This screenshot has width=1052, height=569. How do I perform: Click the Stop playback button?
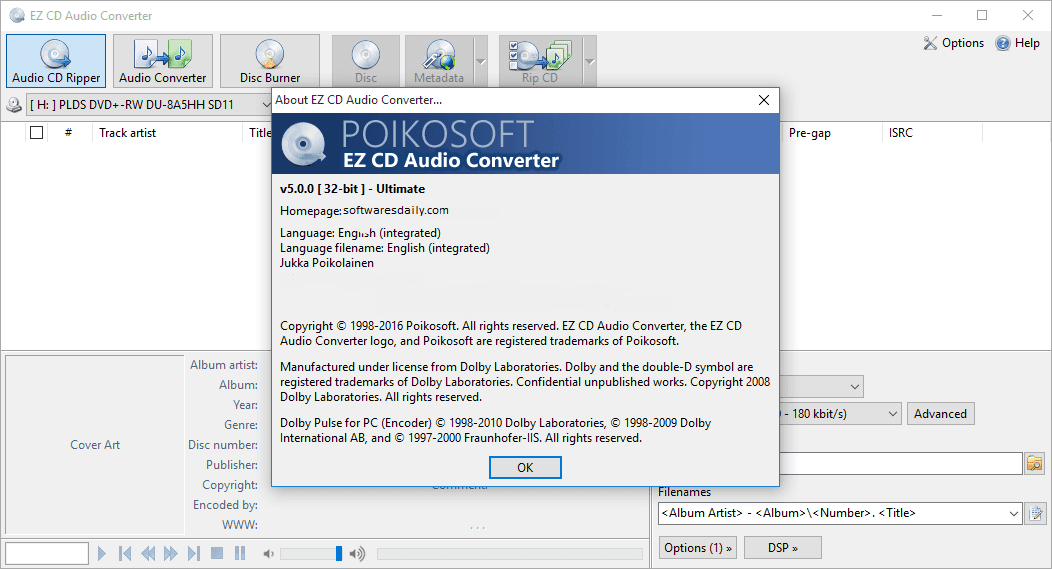[217, 554]
